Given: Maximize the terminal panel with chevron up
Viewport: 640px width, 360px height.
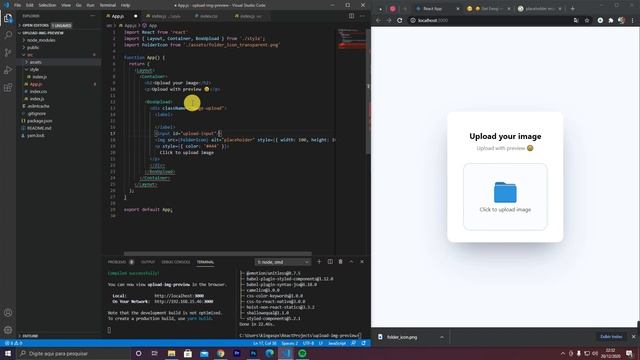Looking at the screenshot, I should tap(351, 262).
